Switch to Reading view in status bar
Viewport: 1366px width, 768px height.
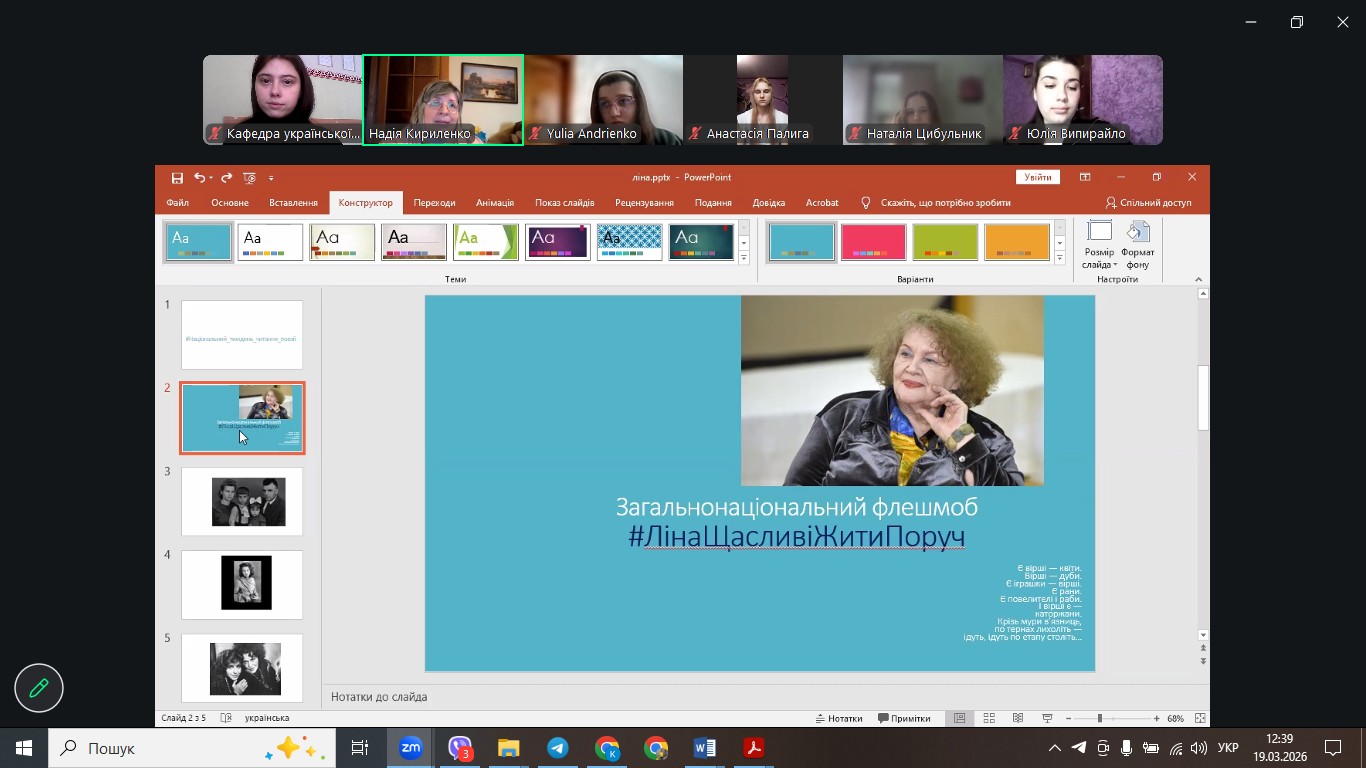pyautogui.click(x=1018, y=718)
